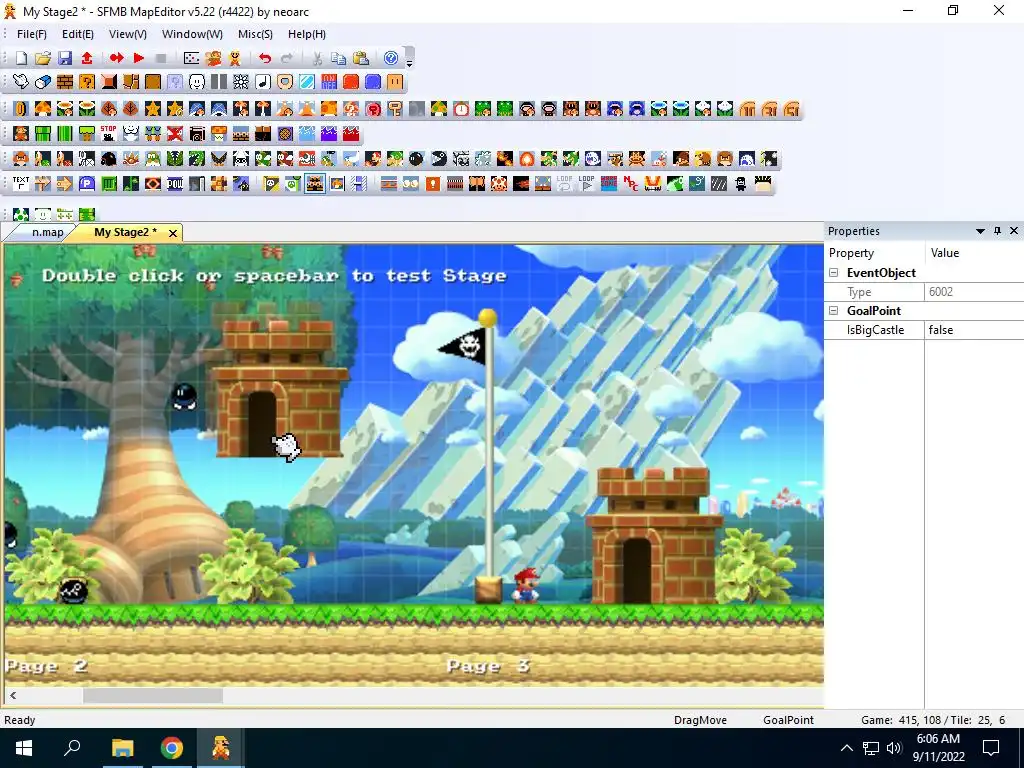Open Windows Start menu
The image size is (1024, 768).
24,748
